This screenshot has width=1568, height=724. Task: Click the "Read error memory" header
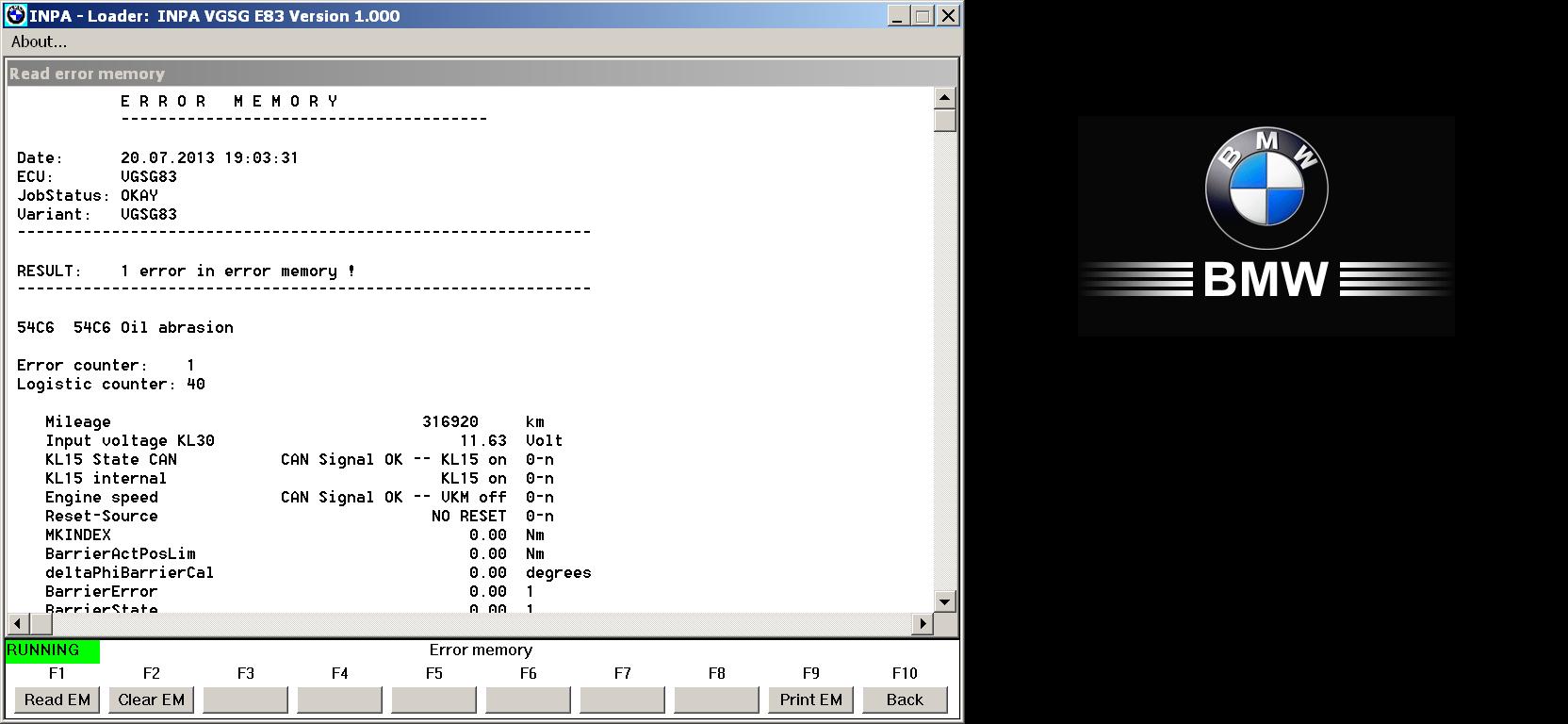(x=87, y=74)
